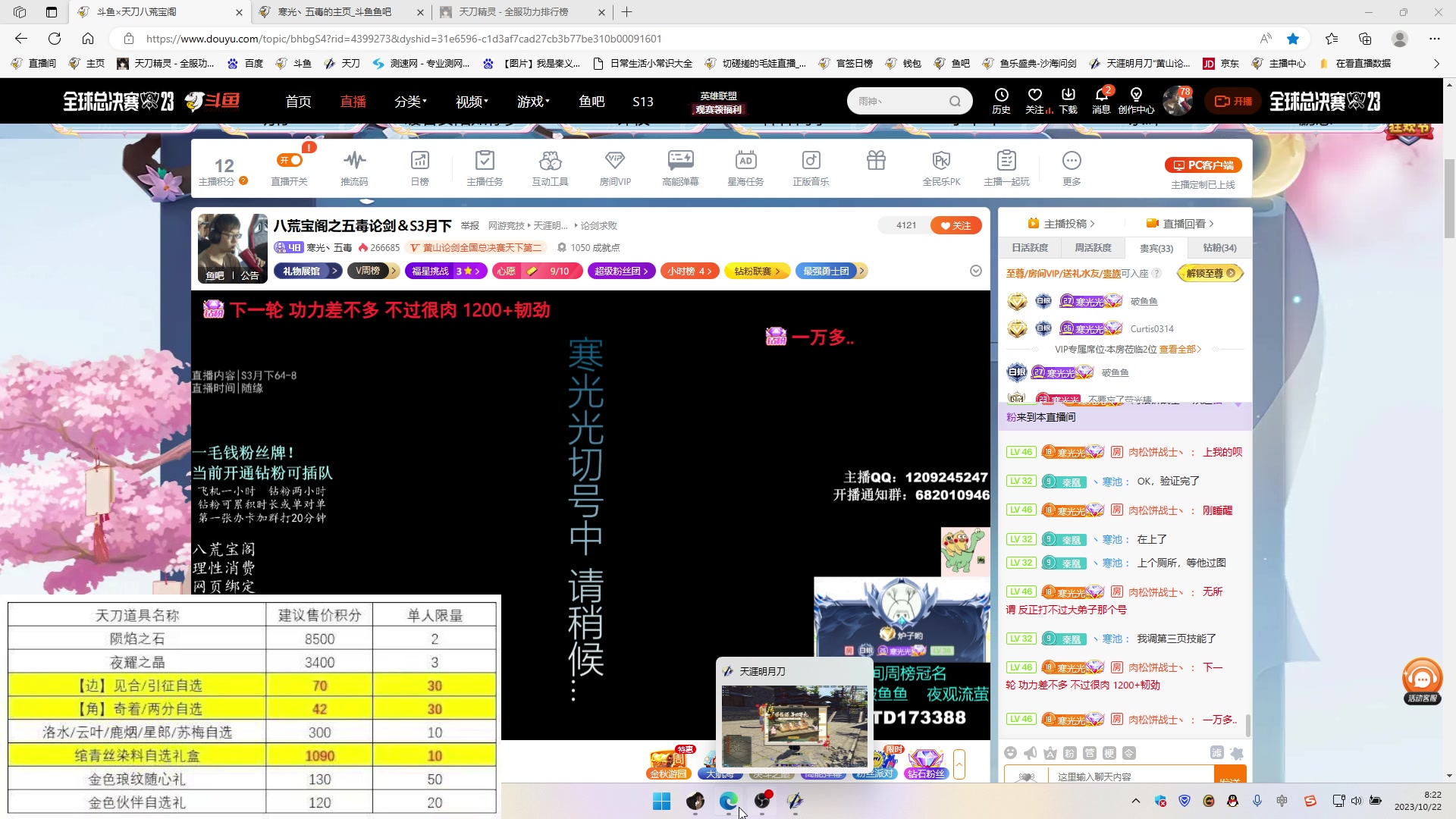Click the 滤 filter icon in chat toolbar
1456x819 pixels.
click(1216, 752)
